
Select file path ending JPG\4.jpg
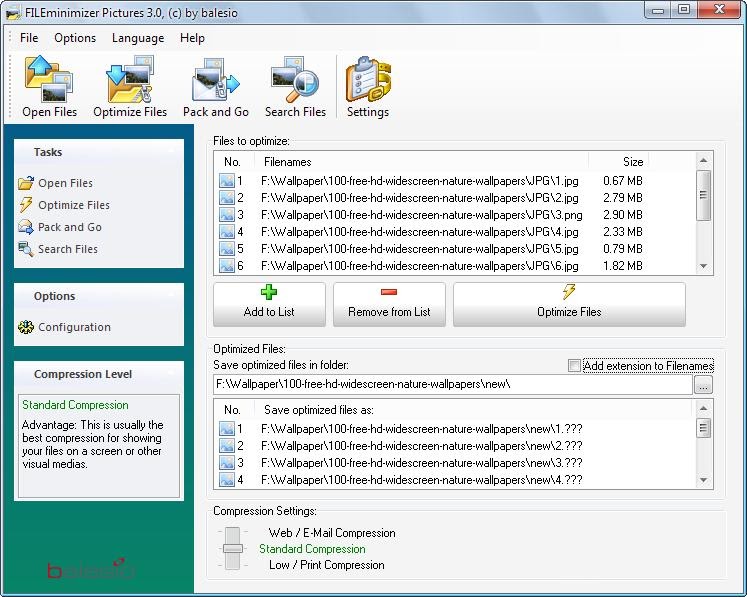tap(420, 232)
